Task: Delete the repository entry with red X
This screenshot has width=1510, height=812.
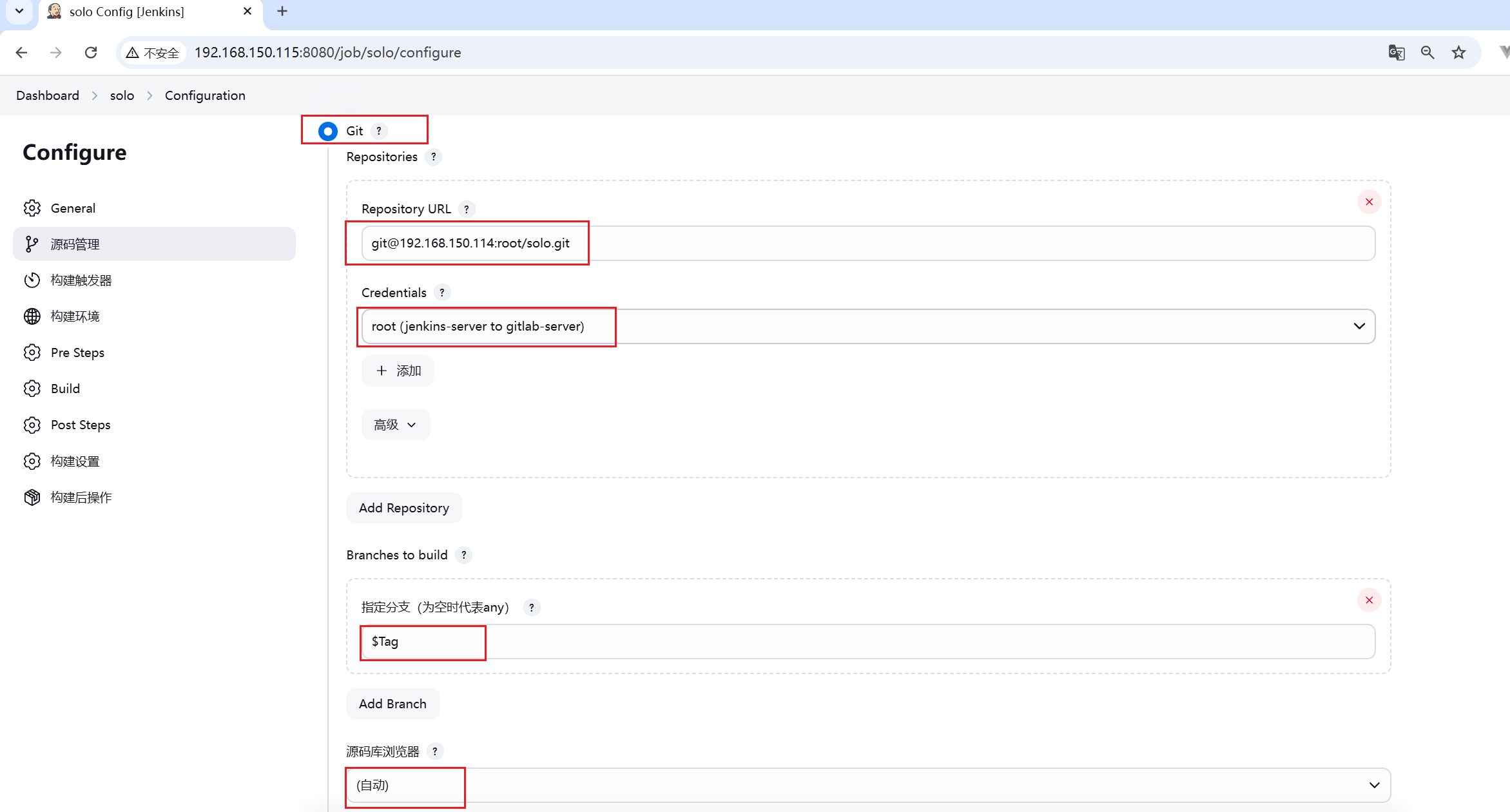Action: (x=1370, y=202)
